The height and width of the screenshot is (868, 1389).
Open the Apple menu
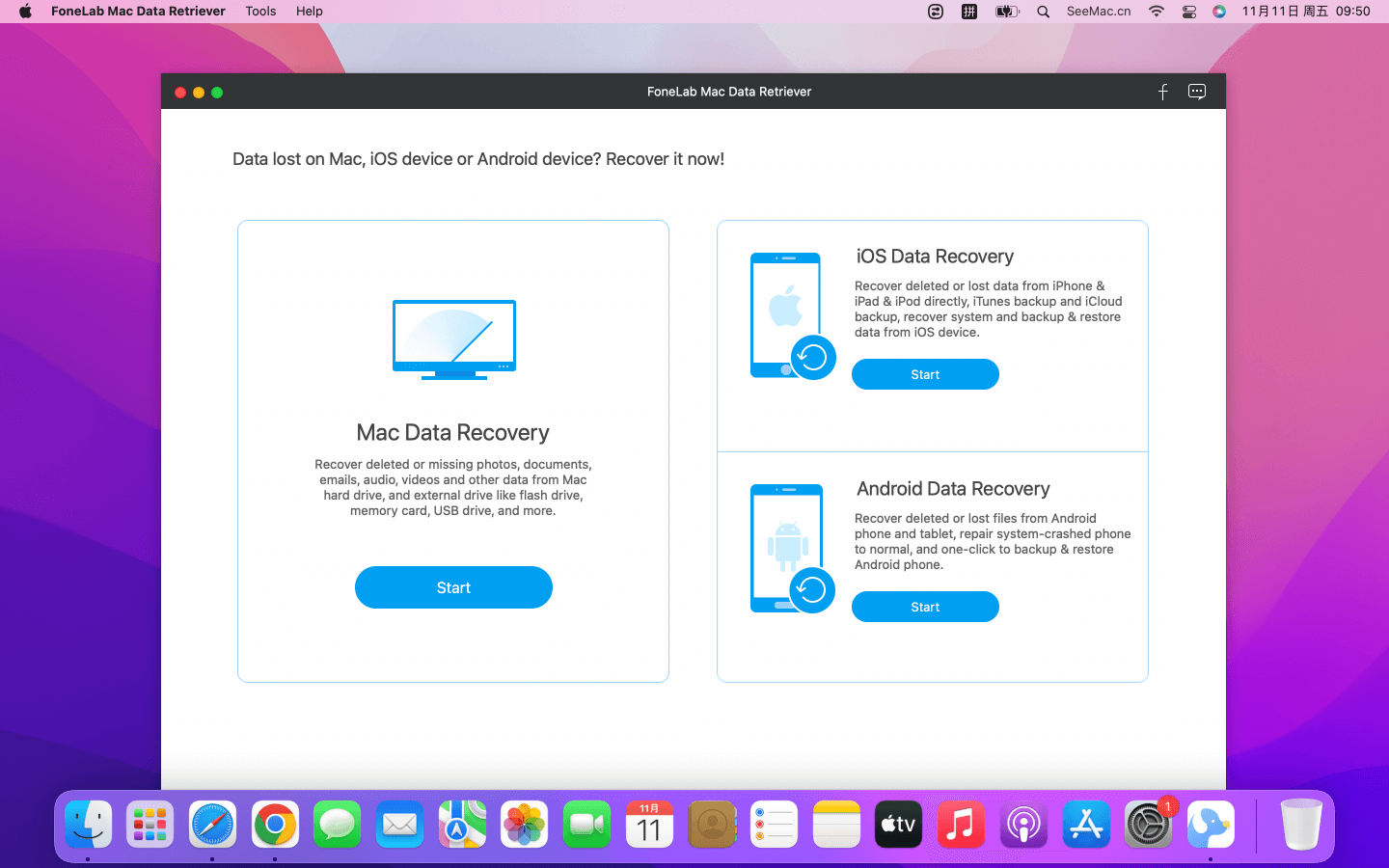[25, 12]
